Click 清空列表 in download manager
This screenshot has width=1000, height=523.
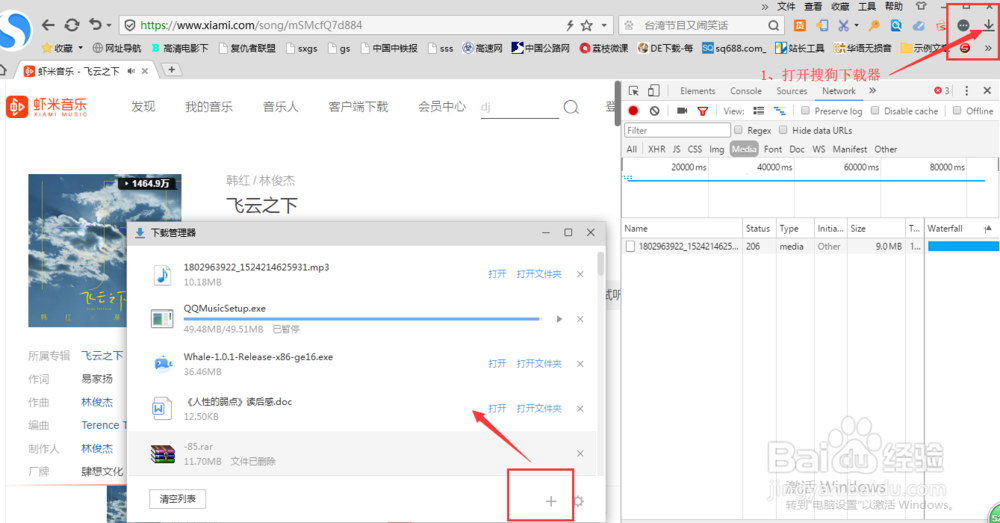click(177, 499)
